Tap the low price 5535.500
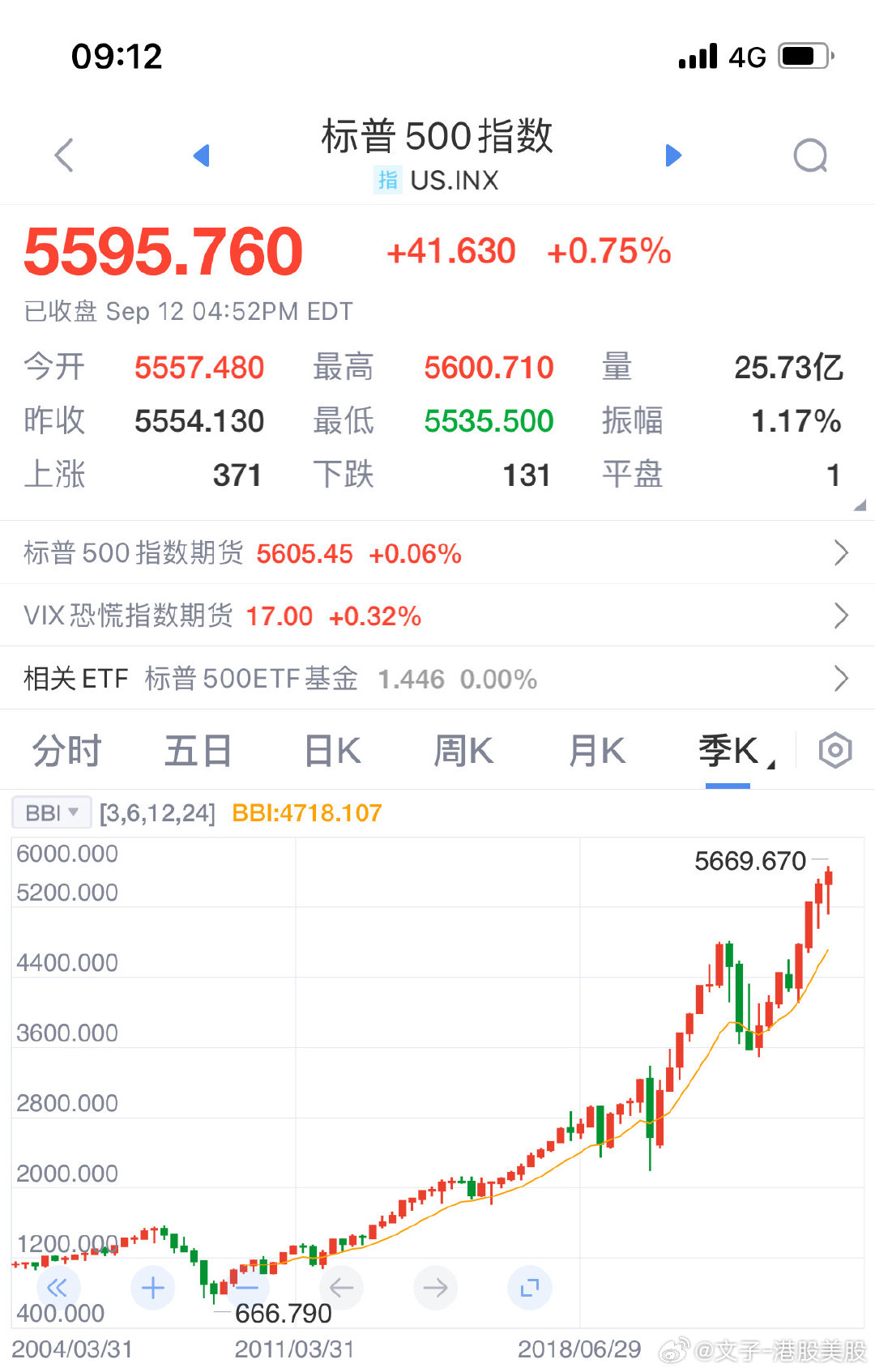This screenshot has width=875, height=1372. (489, 421)
